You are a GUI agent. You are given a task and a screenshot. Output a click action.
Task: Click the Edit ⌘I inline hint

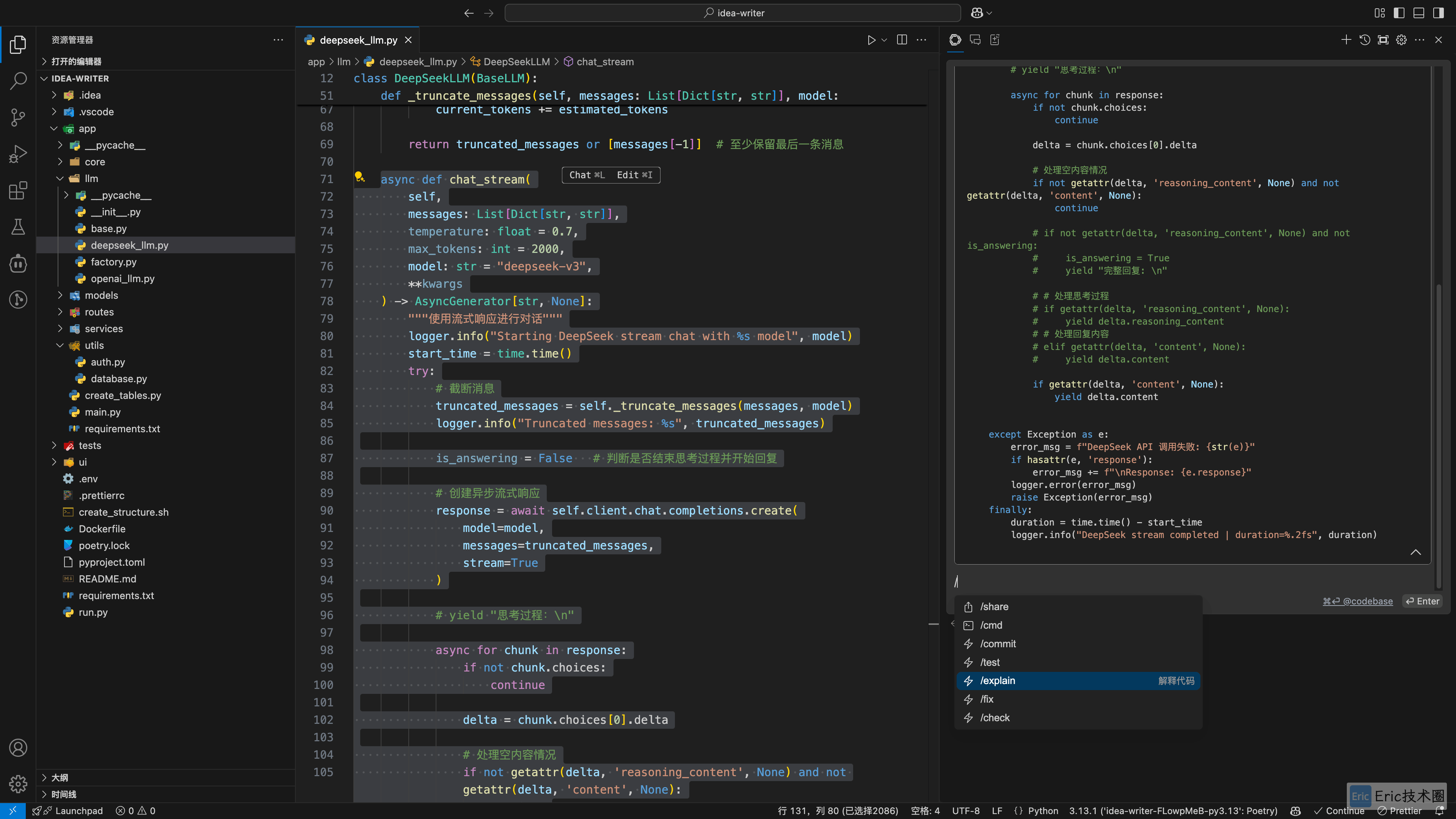point(635,175)
